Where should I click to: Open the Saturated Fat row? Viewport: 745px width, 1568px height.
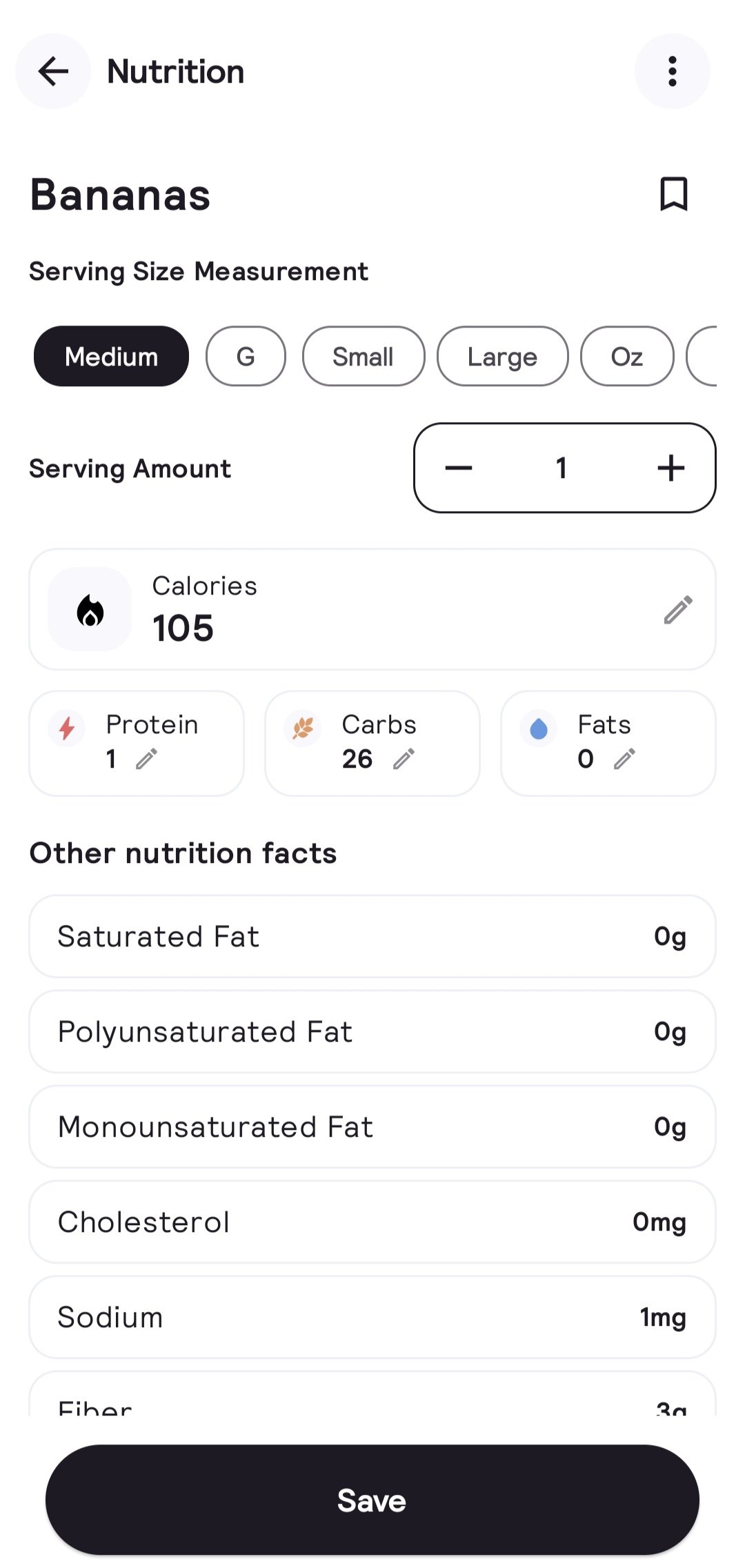click(x=372, y=937)
